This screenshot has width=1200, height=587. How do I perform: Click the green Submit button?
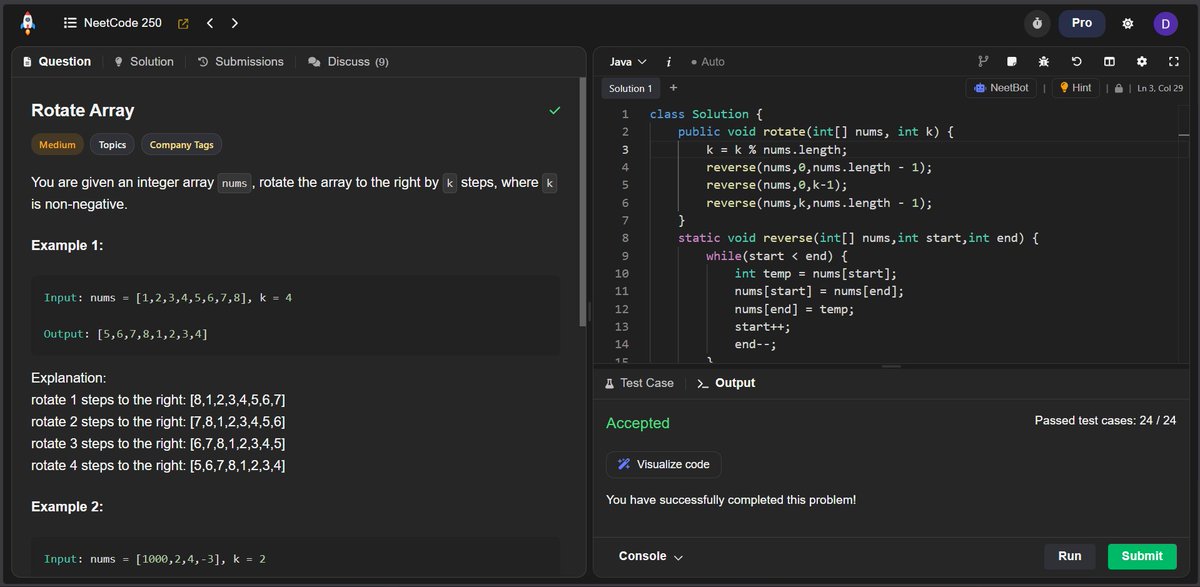1142,556
